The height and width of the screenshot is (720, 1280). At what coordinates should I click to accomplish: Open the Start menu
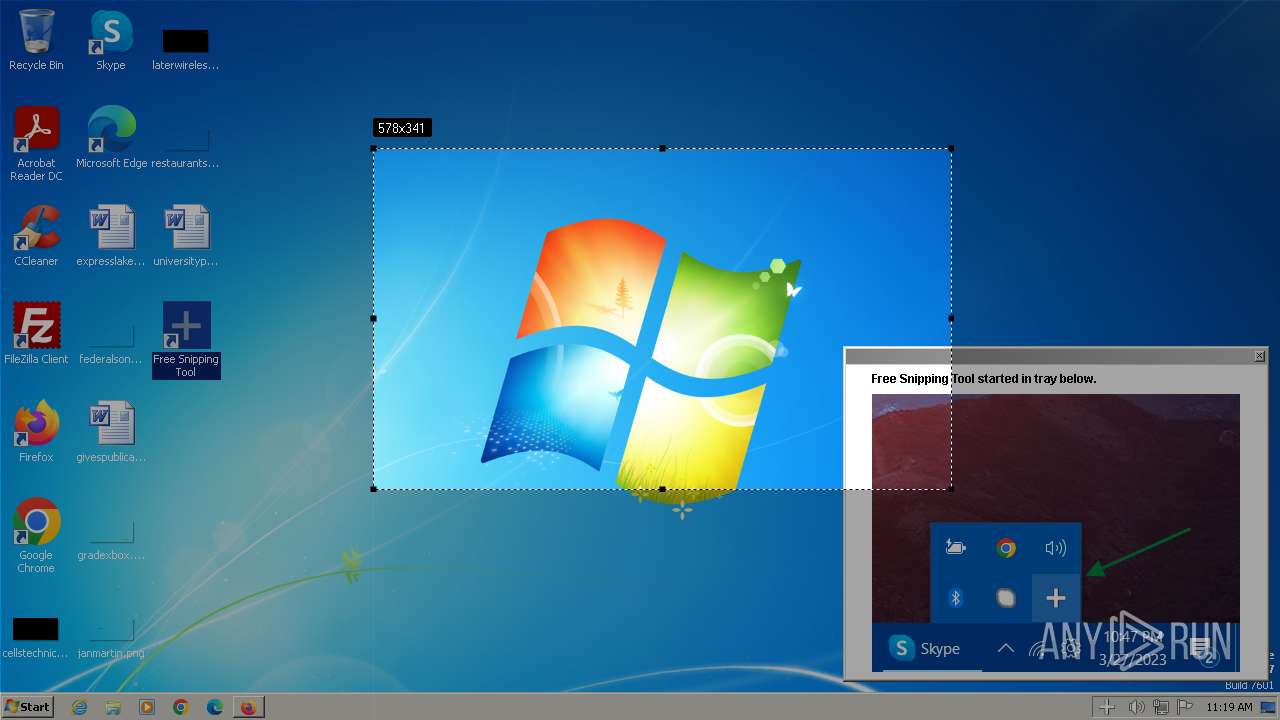tap(27, 707)
